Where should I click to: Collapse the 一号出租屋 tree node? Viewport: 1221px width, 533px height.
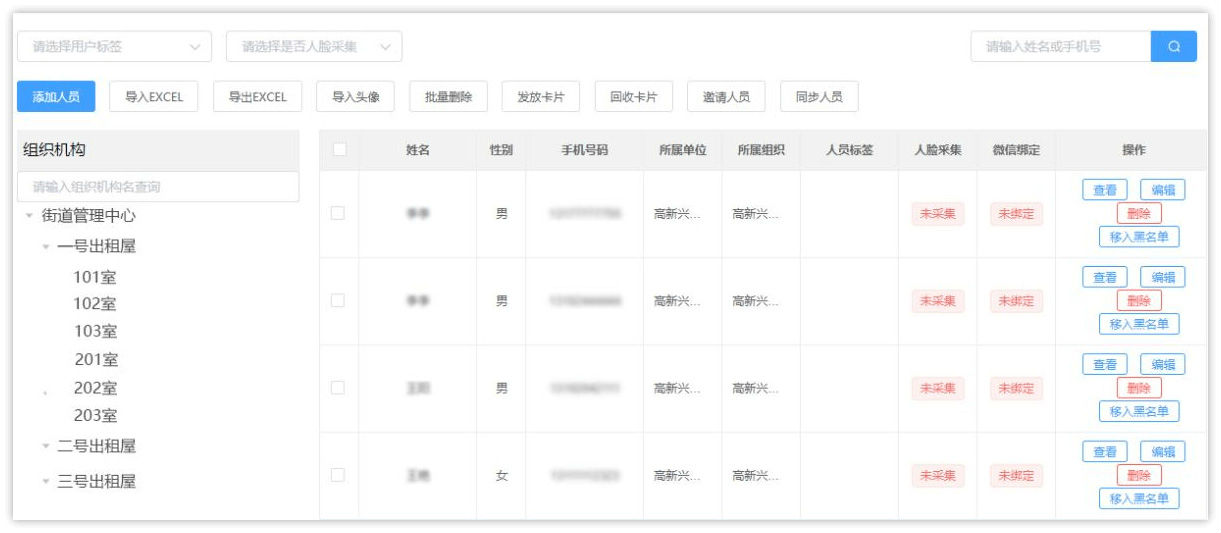click(x=46, y=247)
